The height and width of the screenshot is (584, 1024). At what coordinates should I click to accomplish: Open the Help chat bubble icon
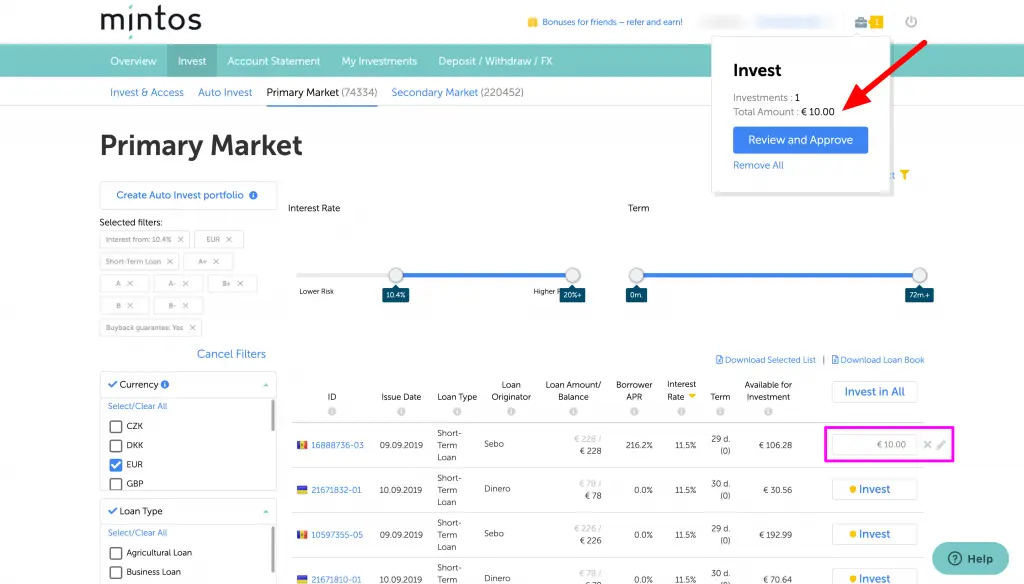click(969, 558)
